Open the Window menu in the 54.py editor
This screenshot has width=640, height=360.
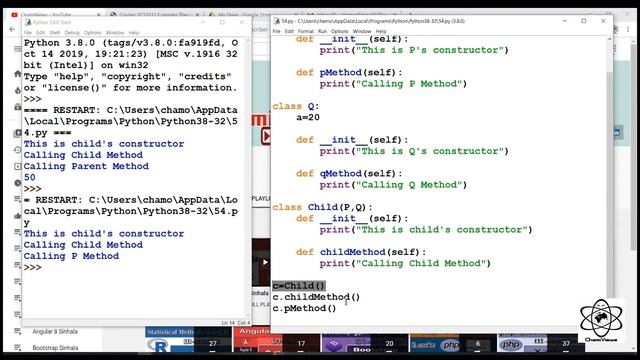point(362,31)
